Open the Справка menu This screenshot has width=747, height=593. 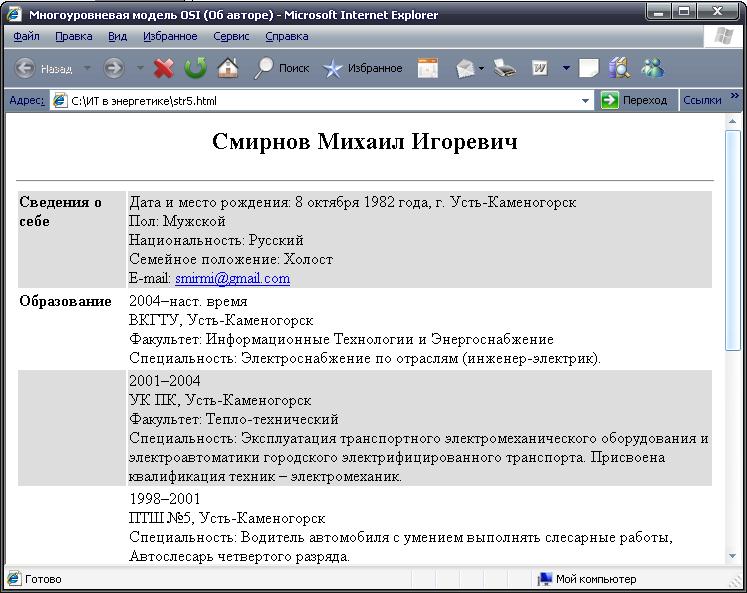[287, 36]
